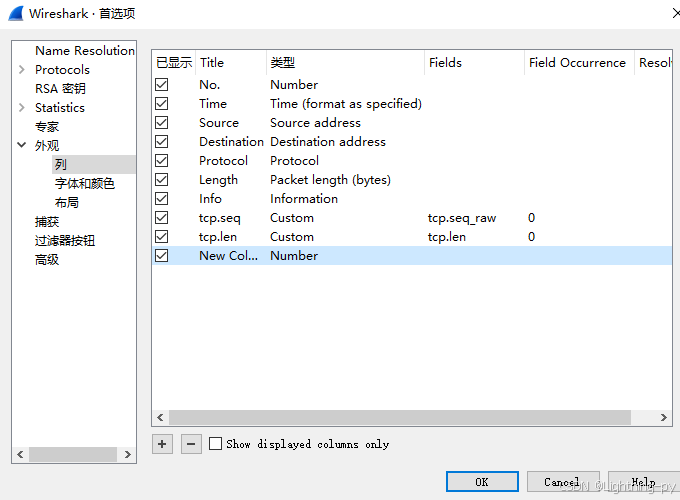
Task: Toggle the New Col... row checkbox
Action: coord(161,255)
